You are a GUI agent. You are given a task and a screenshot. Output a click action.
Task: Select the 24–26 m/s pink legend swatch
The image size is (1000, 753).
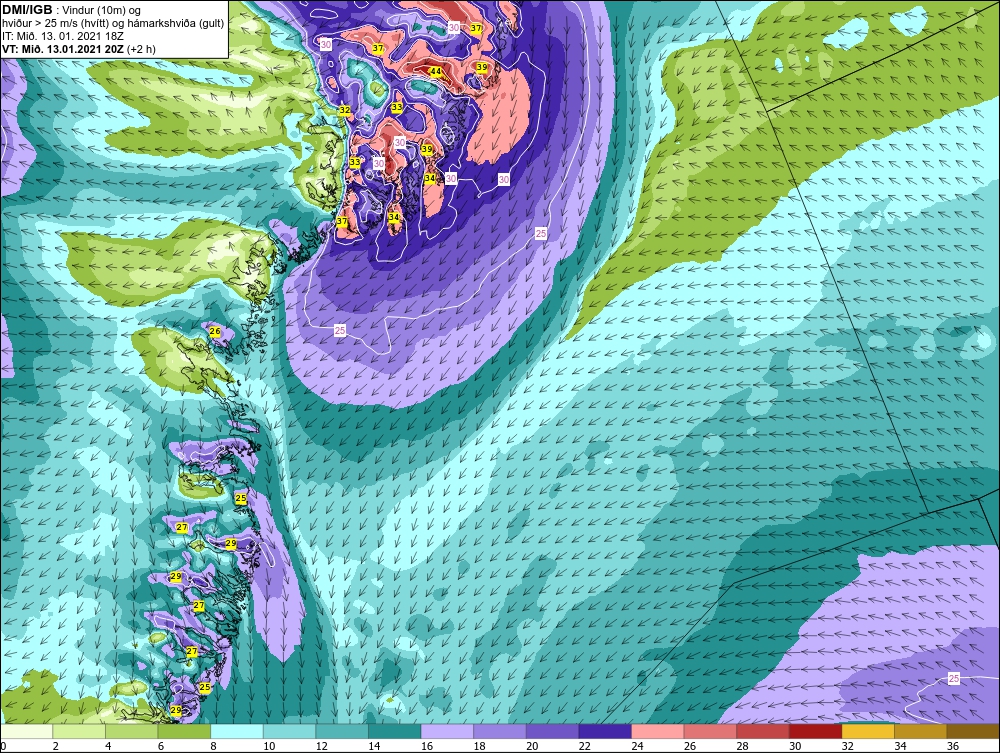point(658,731)
